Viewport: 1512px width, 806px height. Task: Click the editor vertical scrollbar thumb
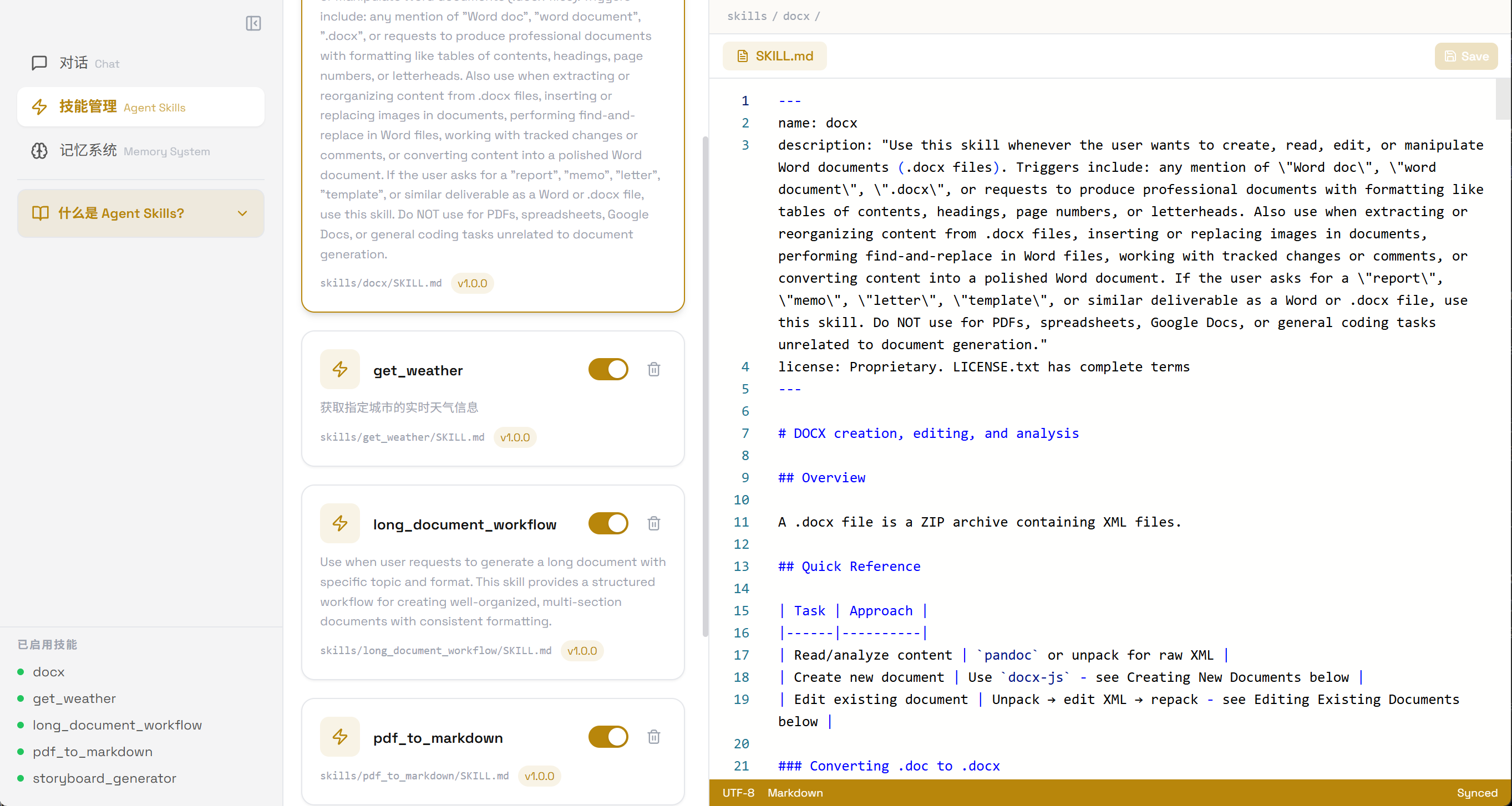point(1503,99)
